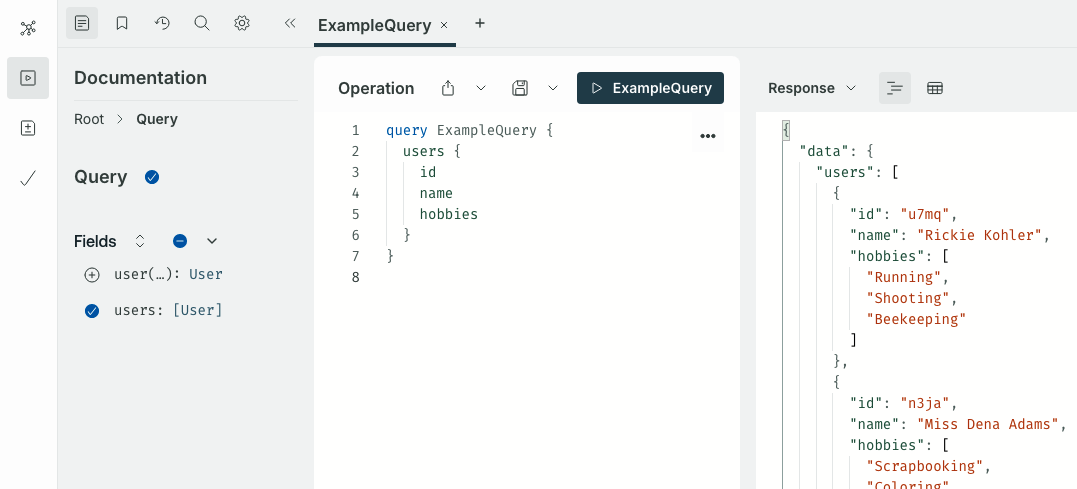This screenshot has width=1077, height=489.
Task: Click the save operation icon
Action: (x=520, y=88)
